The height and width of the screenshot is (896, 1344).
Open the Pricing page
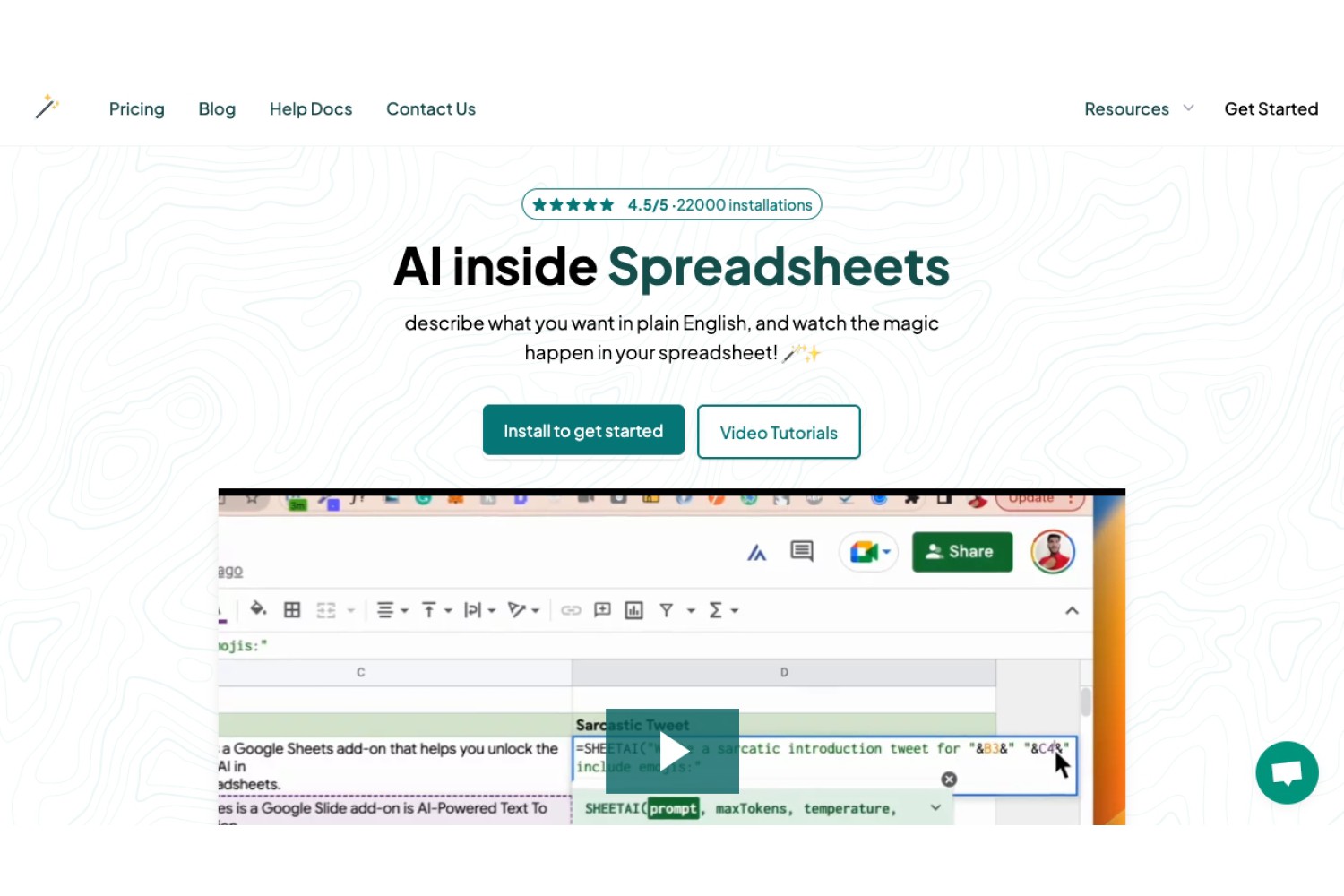pos(137,109)
